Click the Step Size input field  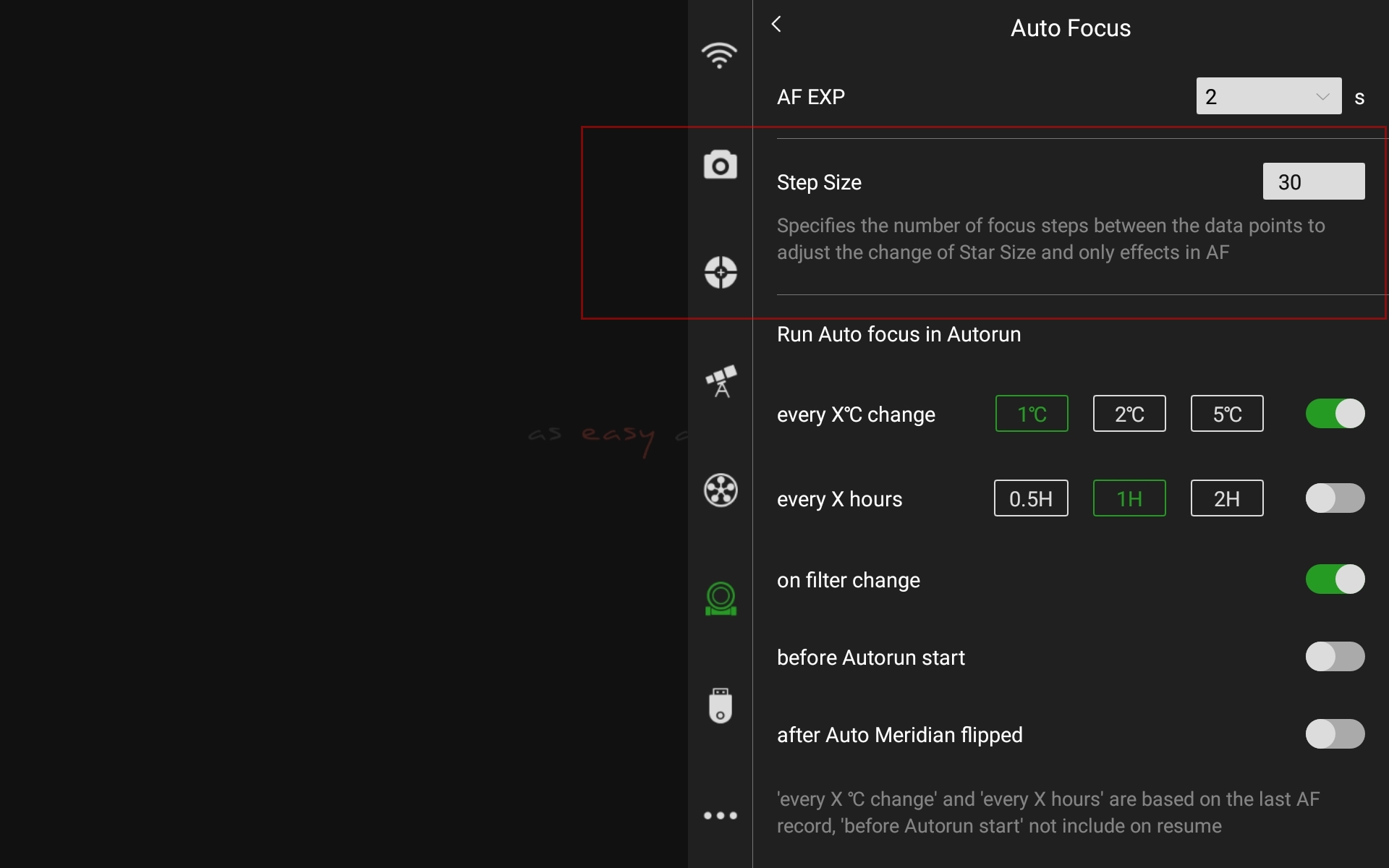click(x=1313, y=182)
